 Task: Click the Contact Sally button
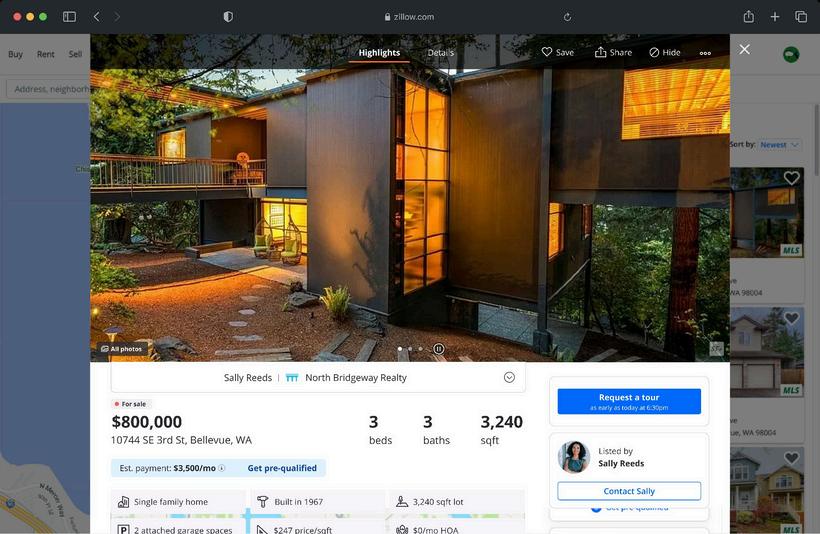tap(629, 491)
